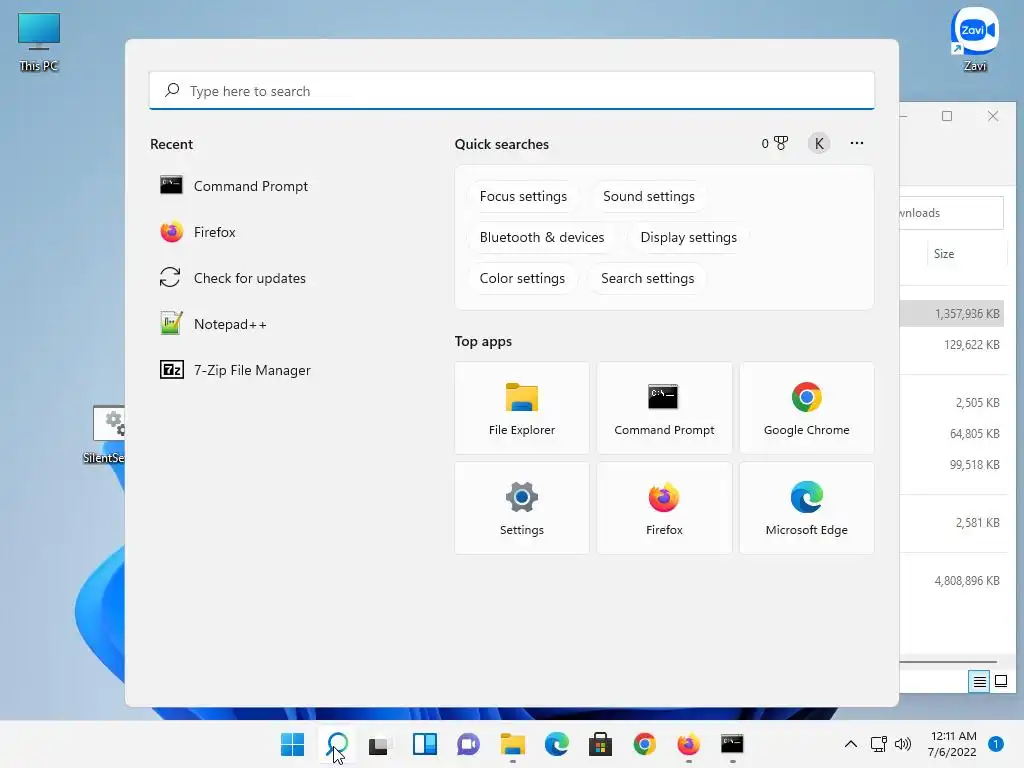Switch to Firefox on the taskbar
Viewport: 1024px width, 768px height.
tap(688, 744)
